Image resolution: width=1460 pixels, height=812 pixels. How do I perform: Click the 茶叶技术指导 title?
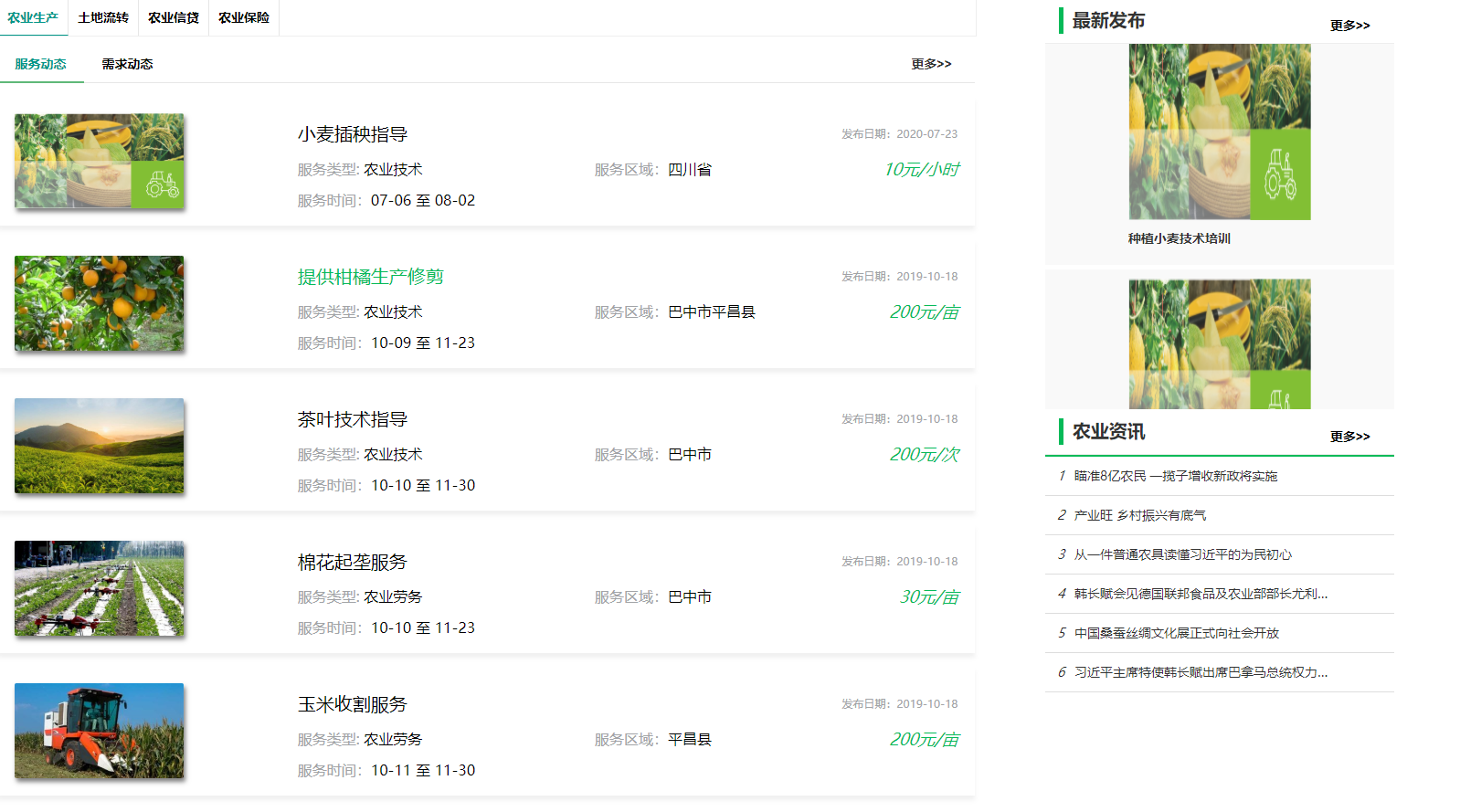click(x=353, y=419)
